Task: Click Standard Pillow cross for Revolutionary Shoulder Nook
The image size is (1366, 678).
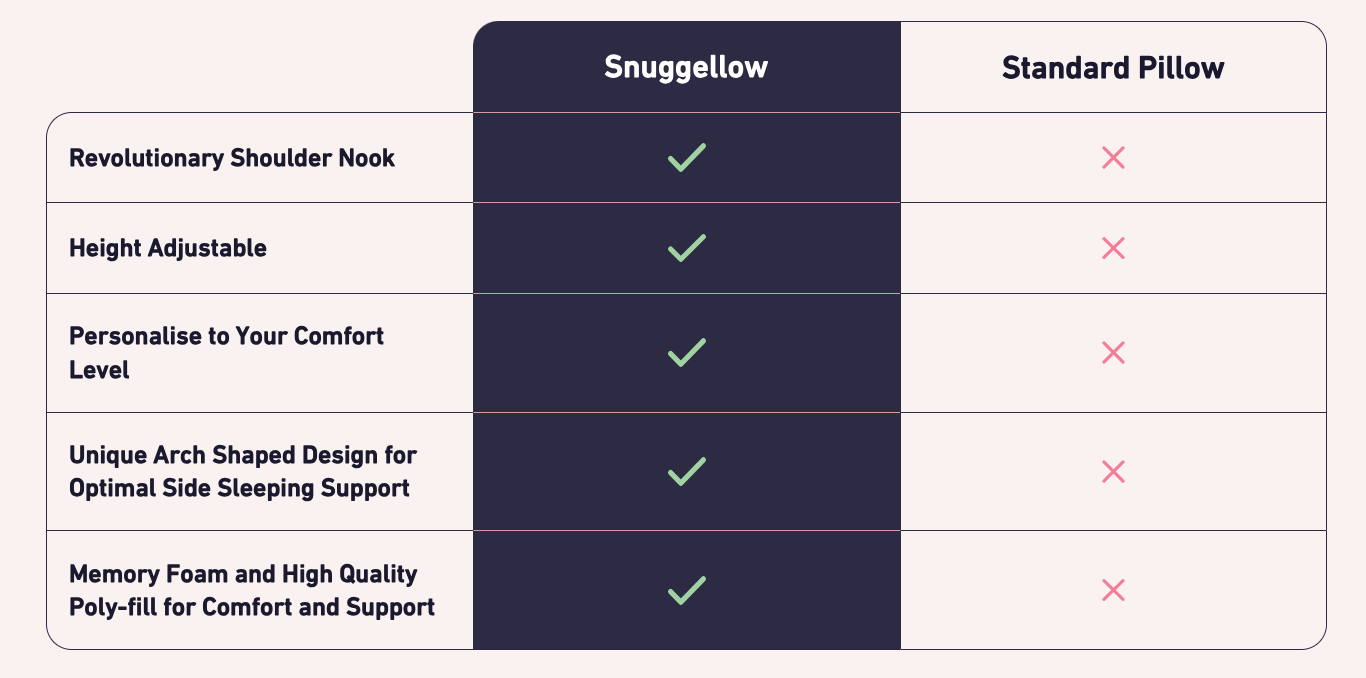Action: (x=1113, y=158)
